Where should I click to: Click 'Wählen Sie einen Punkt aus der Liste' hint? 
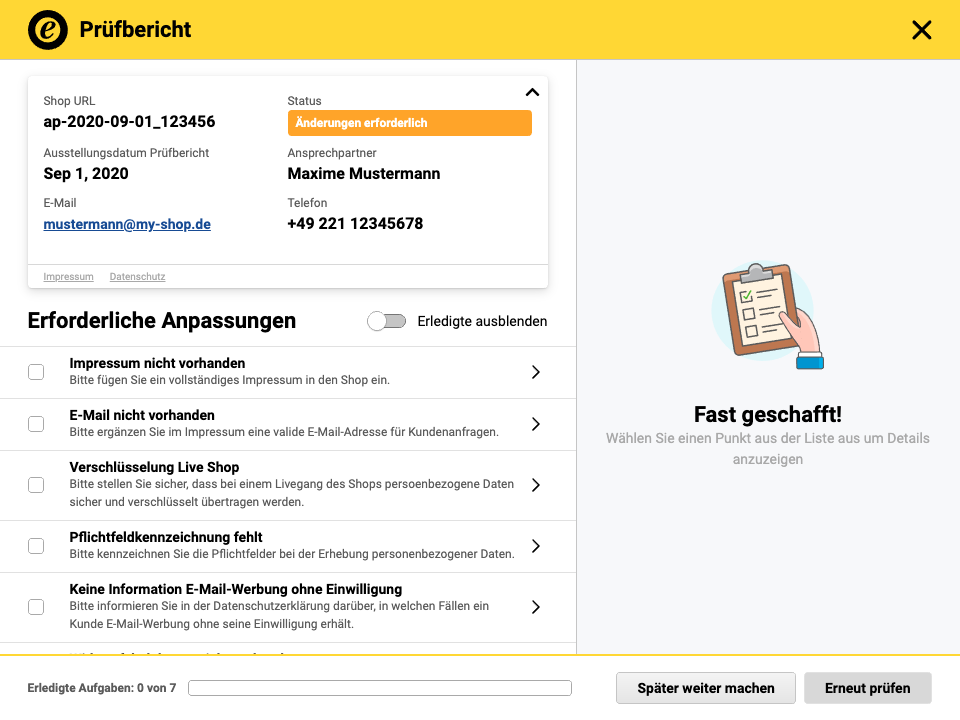(768, 449)
